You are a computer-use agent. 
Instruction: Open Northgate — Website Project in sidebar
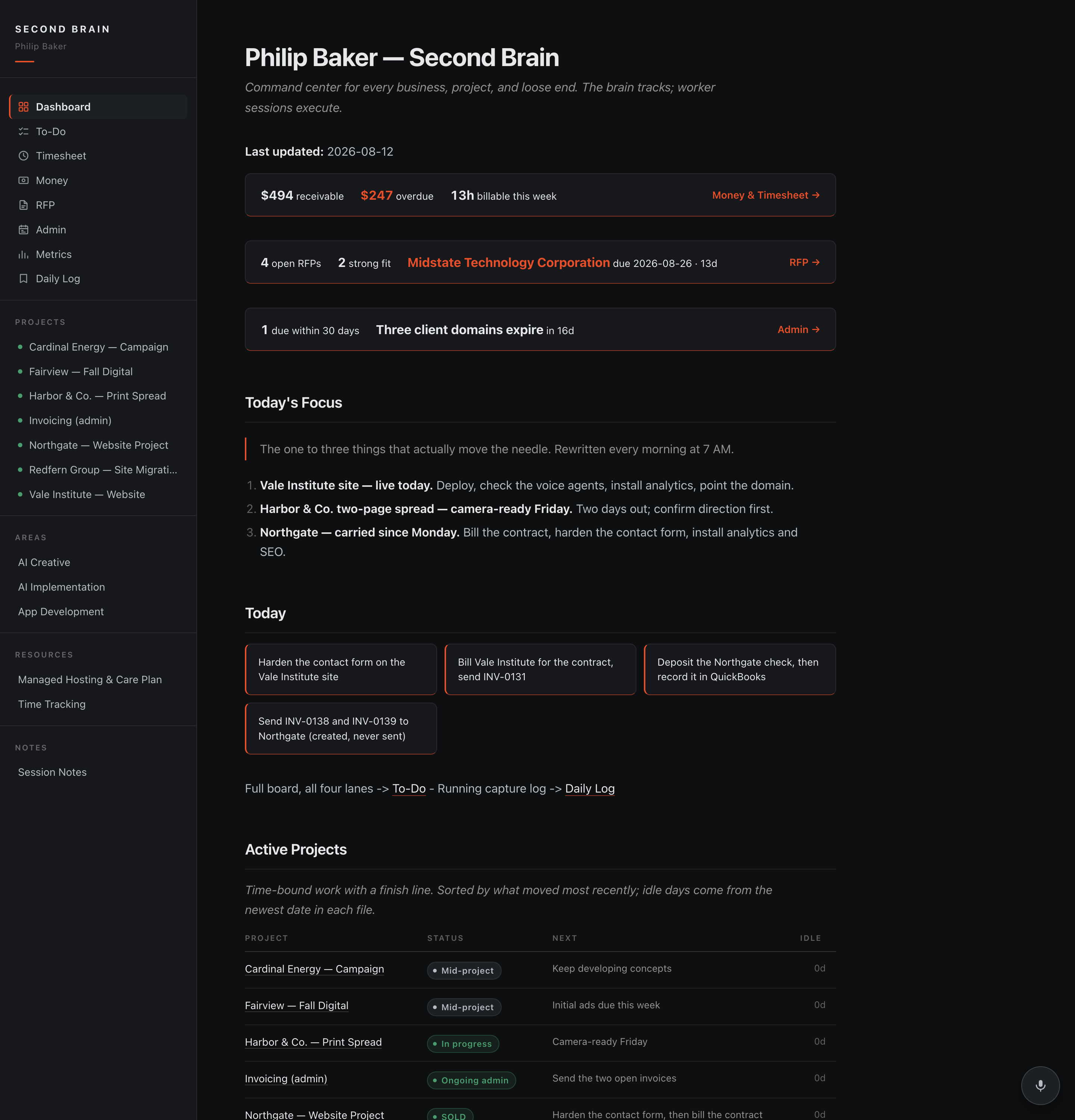pos(98,445)
